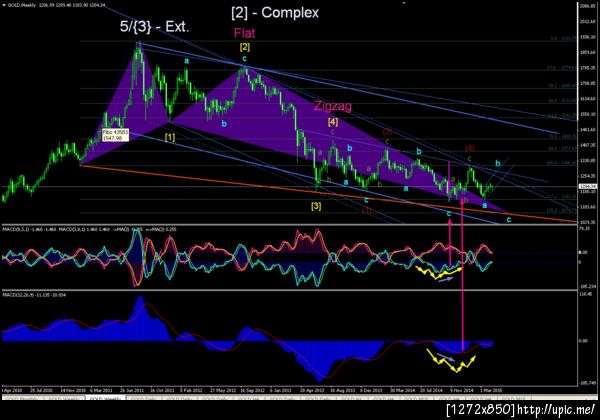Click the Fibo 1547.98 tooltip box

coord(115,135)
